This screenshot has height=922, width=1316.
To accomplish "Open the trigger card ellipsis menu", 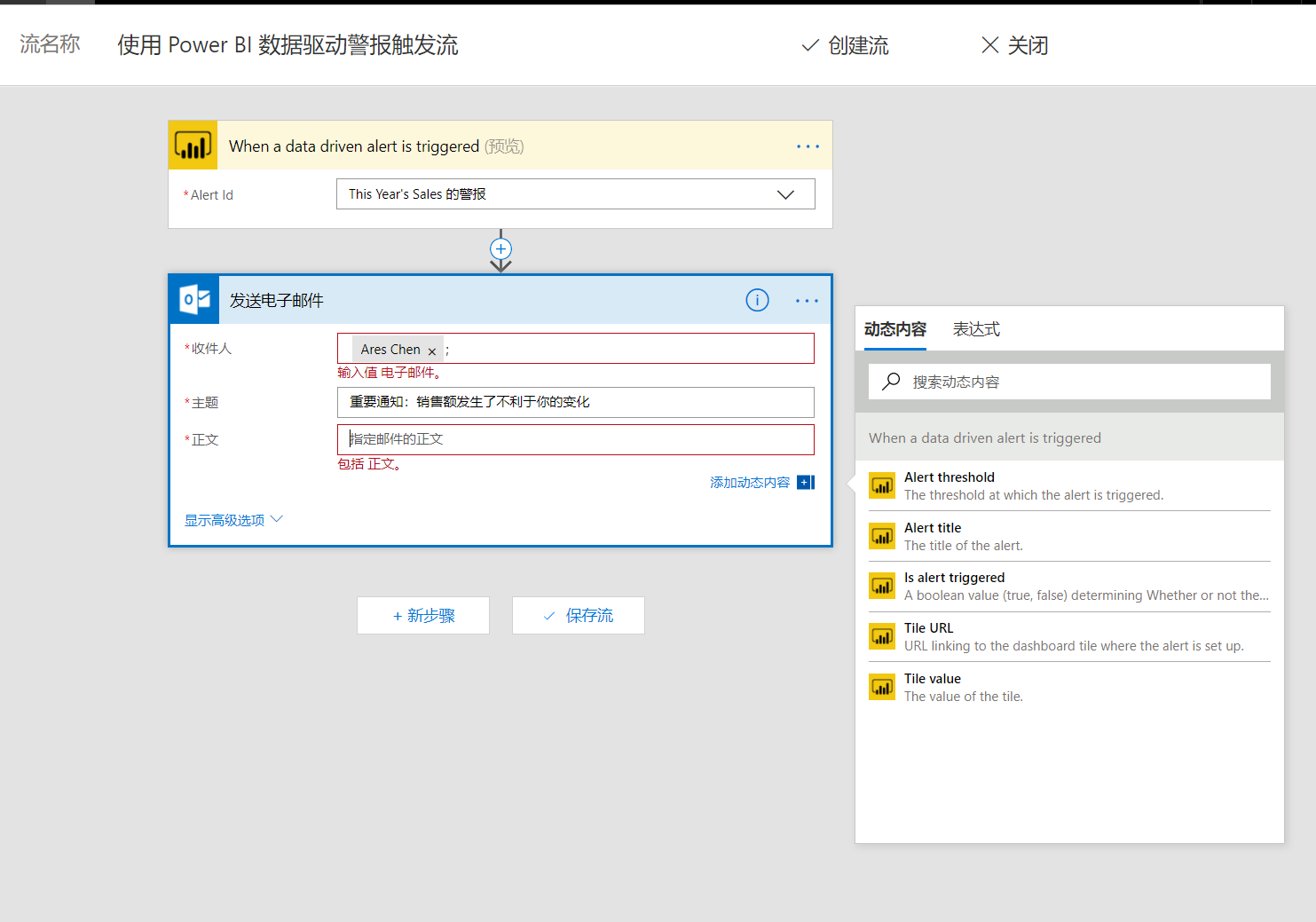I will [808, 146].
